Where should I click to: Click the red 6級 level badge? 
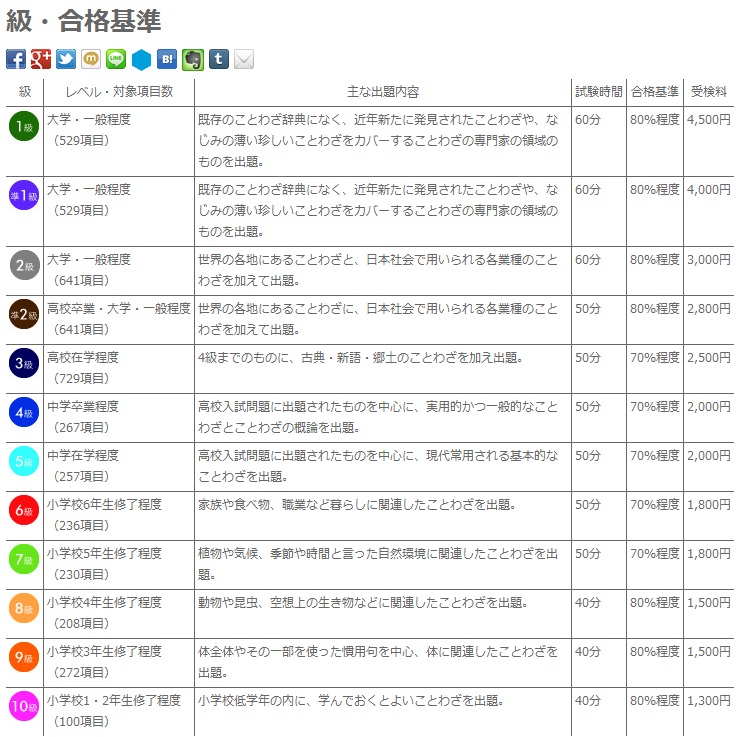pos(23,511)
